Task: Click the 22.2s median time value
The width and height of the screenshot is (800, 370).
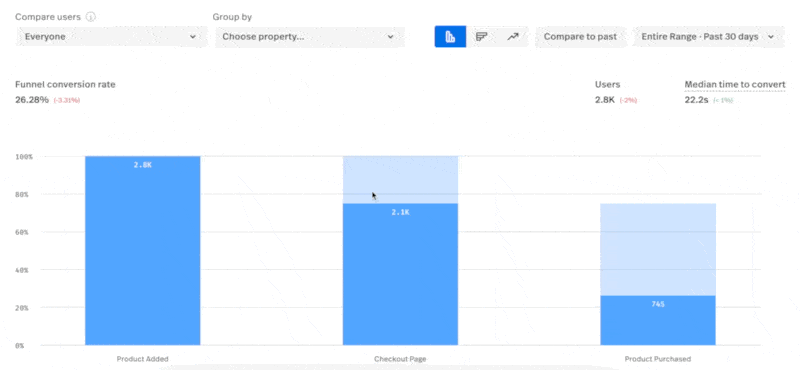Action: 696,100
